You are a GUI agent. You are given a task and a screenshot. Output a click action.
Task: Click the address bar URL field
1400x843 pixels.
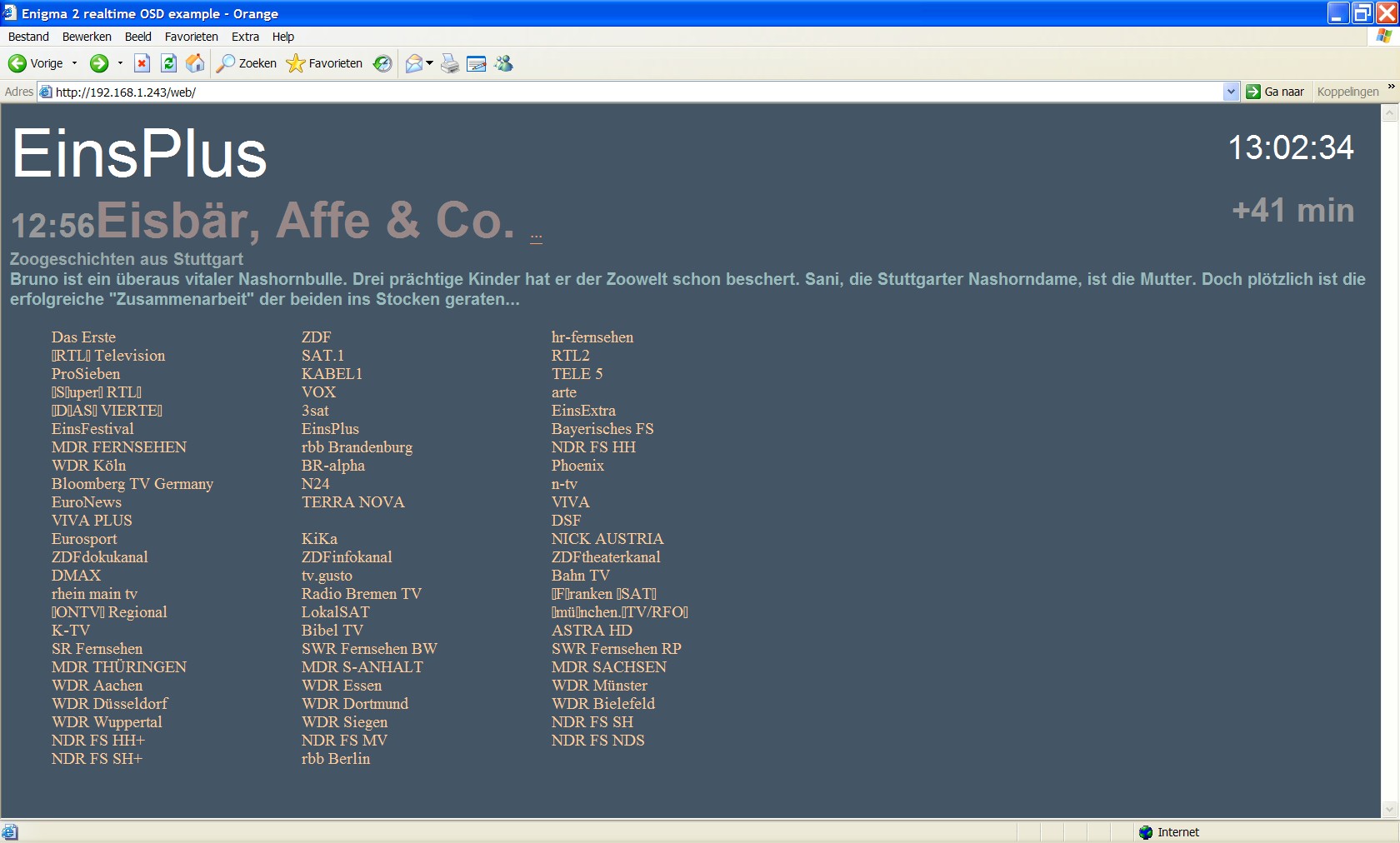point(638,92)
